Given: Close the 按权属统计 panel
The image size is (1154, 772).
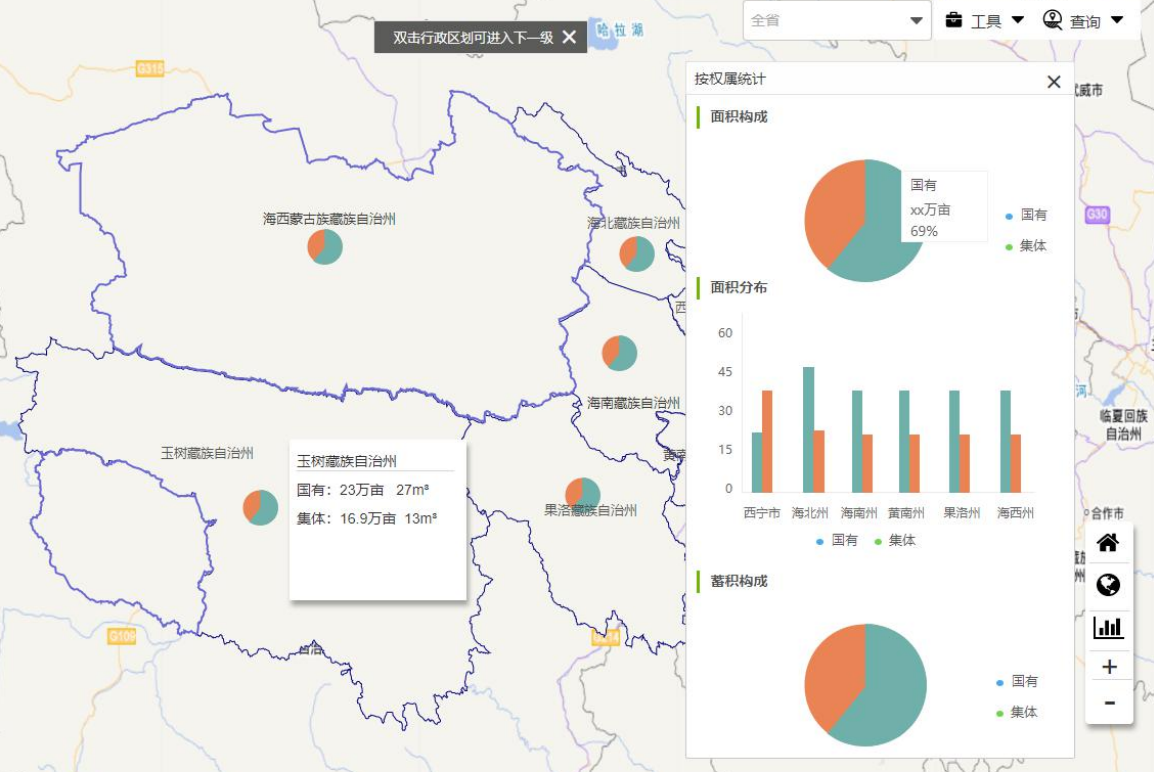Looking at the screenshot, I should pos(1053,82).
